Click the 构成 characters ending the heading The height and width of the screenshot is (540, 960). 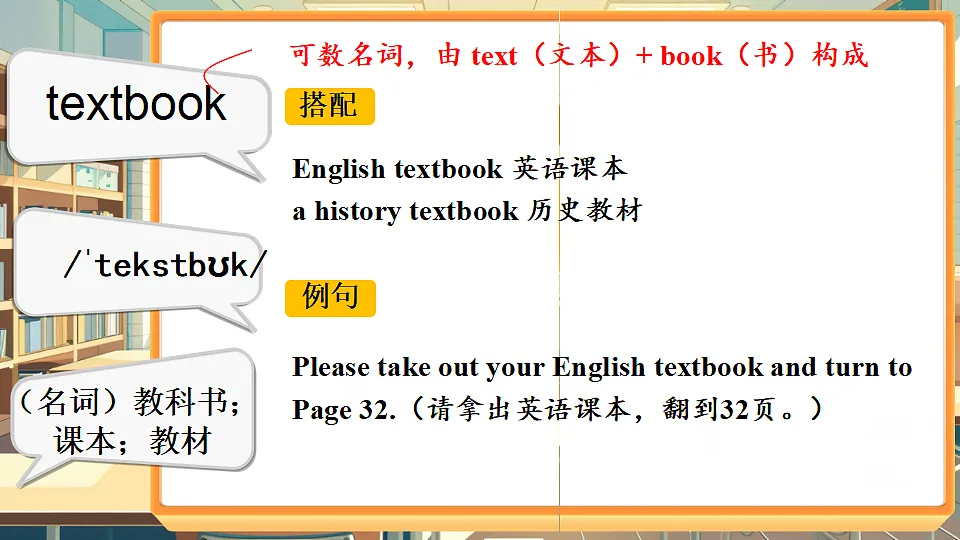(840, 55)
